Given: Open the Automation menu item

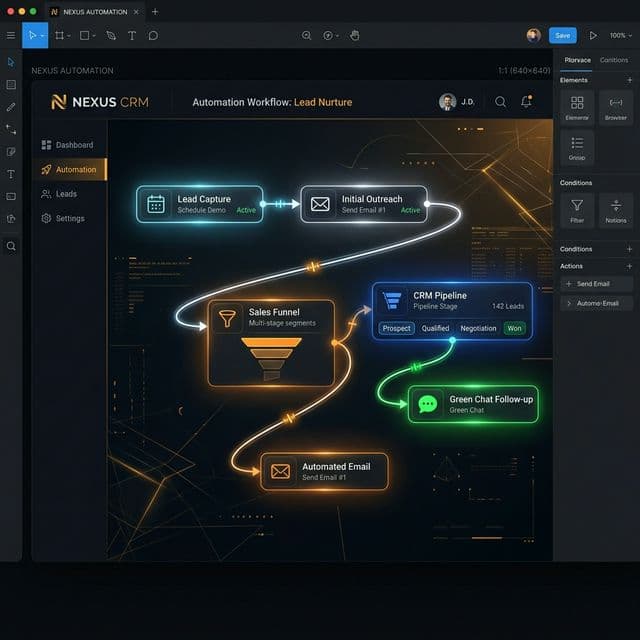Looking at the screenshot, I should point(70,169).
